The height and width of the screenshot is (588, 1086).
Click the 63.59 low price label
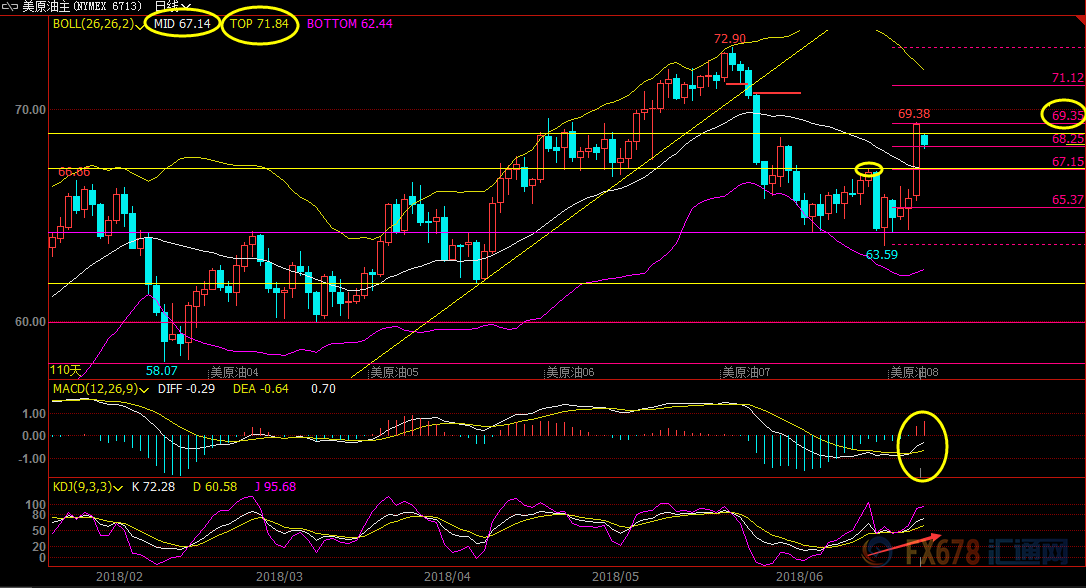[882, 255]
